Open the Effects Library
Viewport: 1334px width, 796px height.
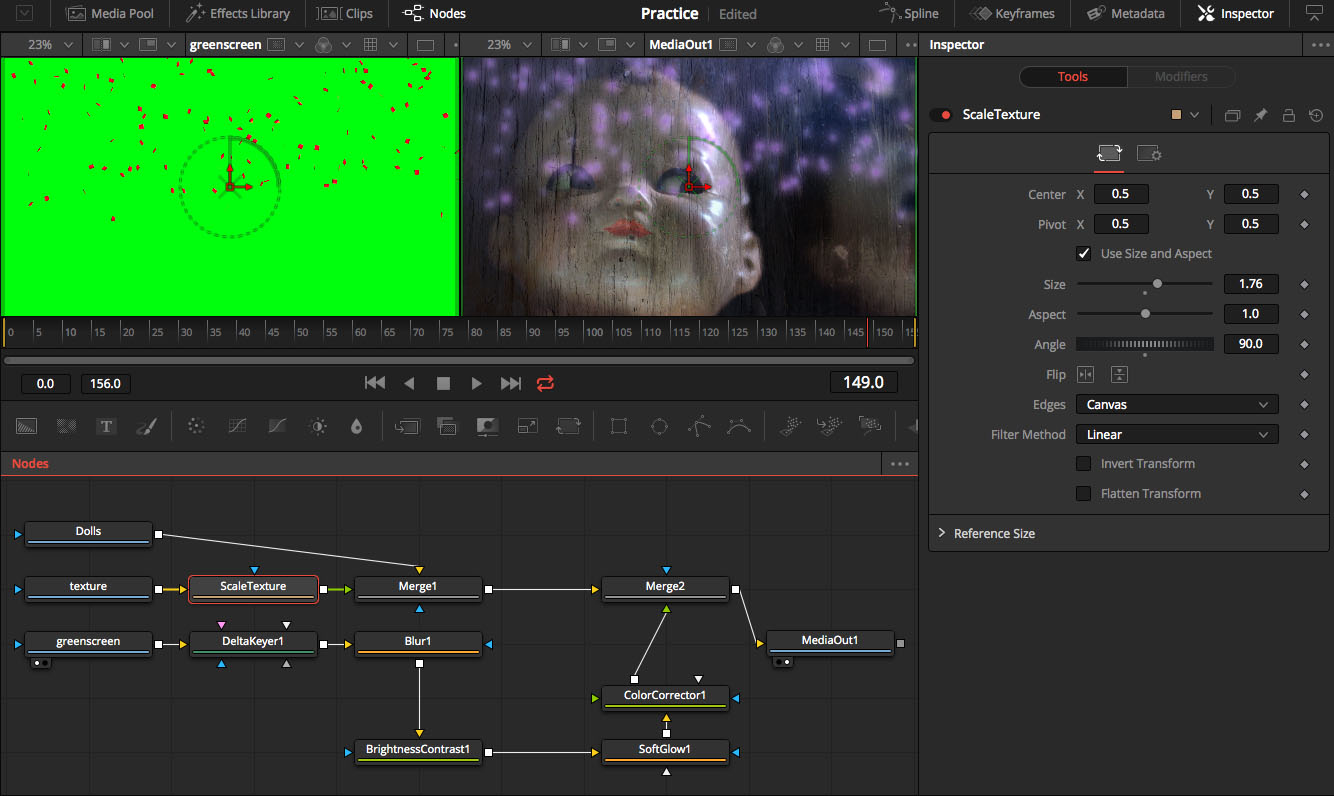(237, 13)
